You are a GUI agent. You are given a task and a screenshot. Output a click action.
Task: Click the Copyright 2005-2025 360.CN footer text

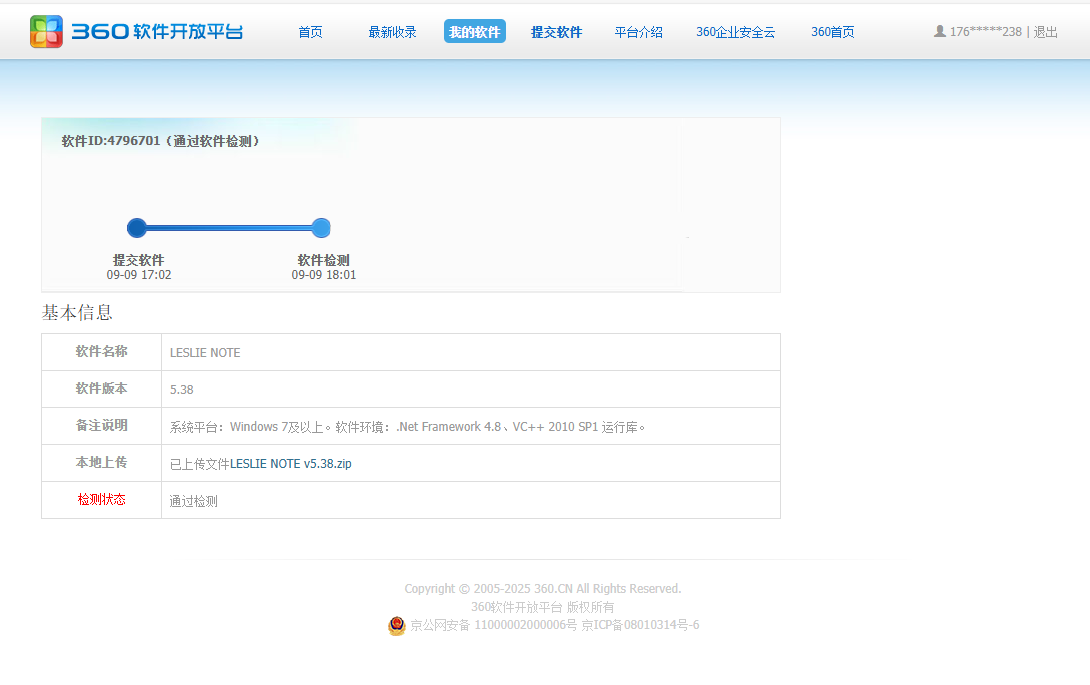[543, 589]
